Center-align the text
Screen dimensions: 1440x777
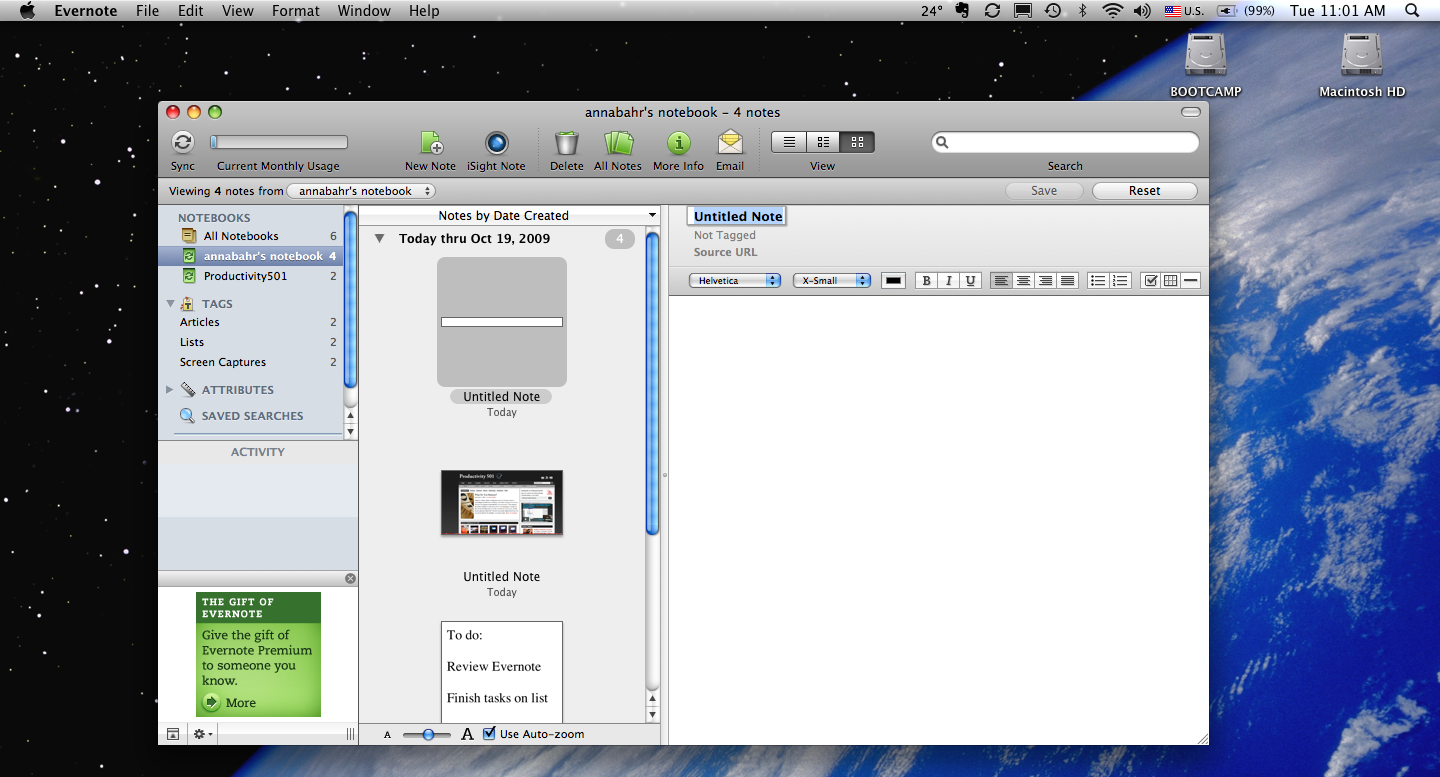[x=1023, y=281]
